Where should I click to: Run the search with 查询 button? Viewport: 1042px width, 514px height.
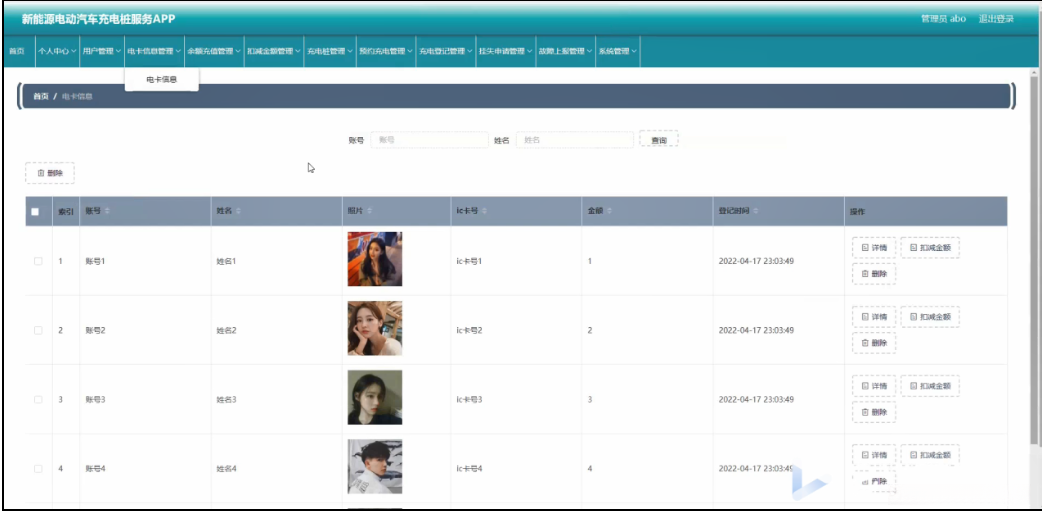(659, 140)
